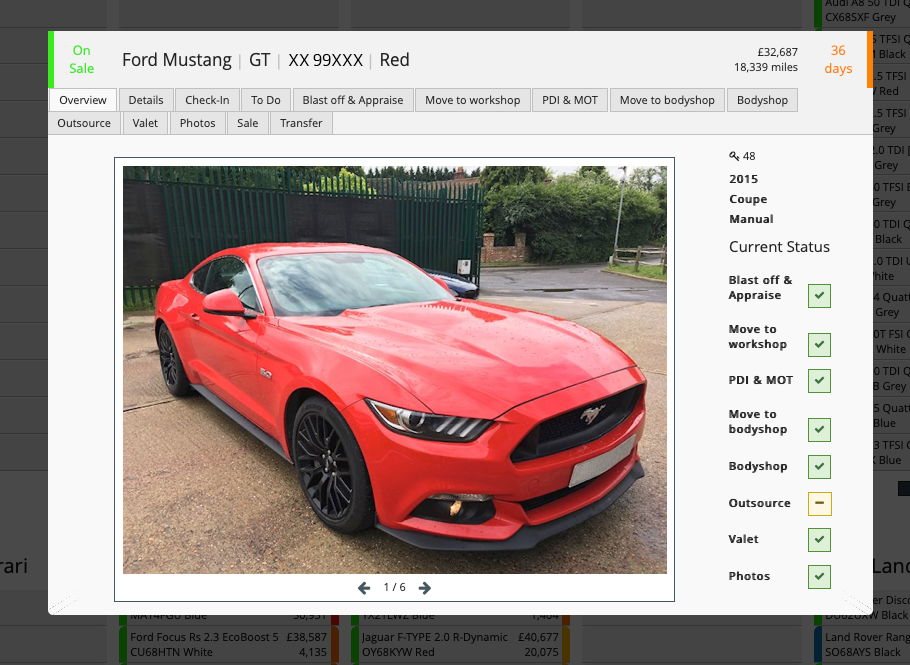
Task: Open Ford Focus Rs card in background list
Action: [229, 644]
